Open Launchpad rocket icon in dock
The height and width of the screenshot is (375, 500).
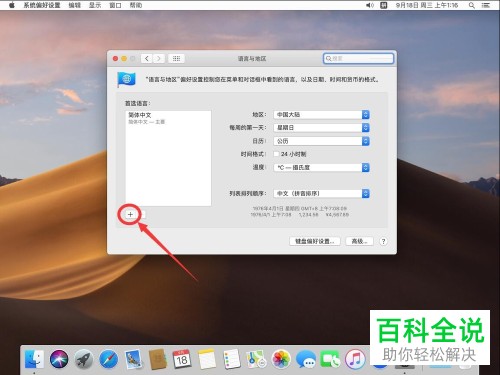84,360
